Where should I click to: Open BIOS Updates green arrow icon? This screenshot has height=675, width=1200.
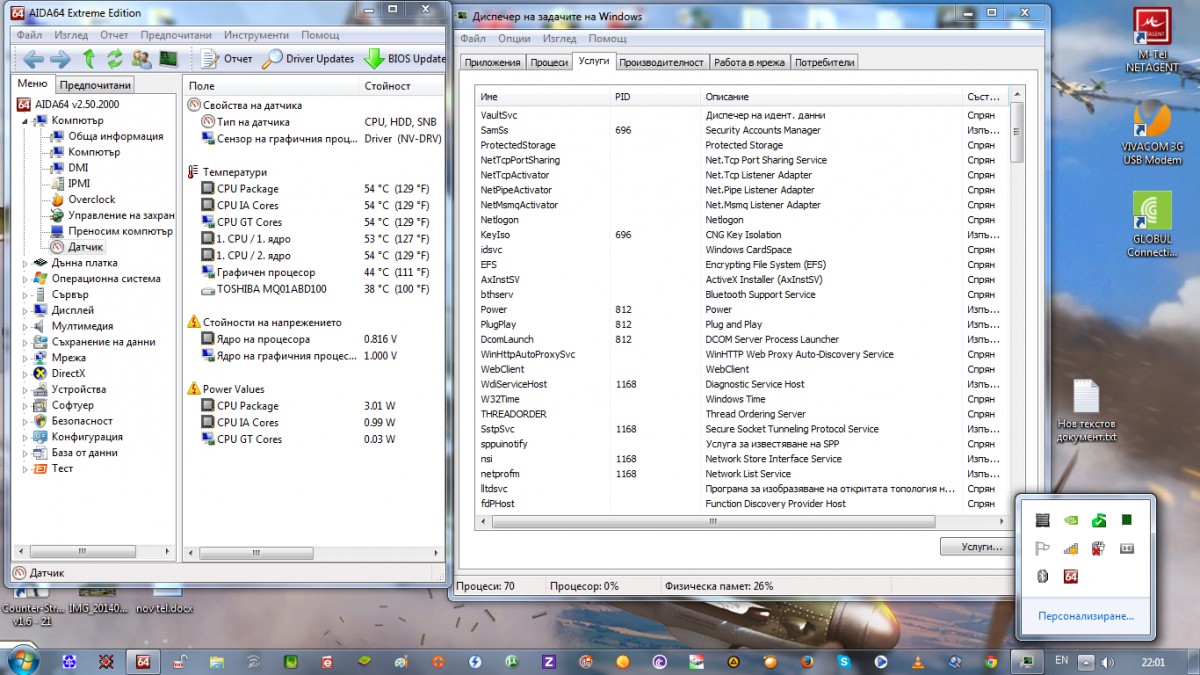373,58
